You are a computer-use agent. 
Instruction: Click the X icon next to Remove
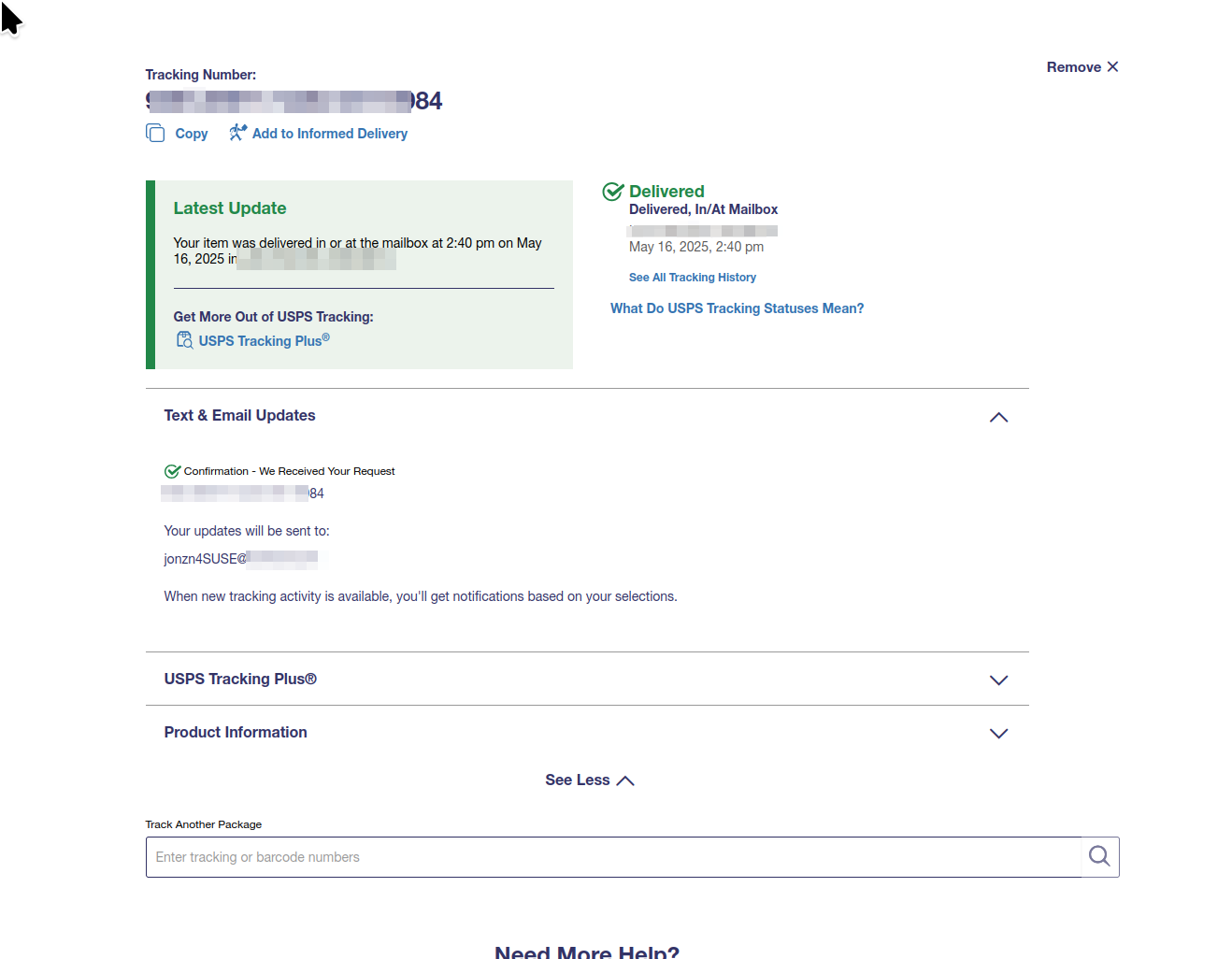click(1112, 66)
